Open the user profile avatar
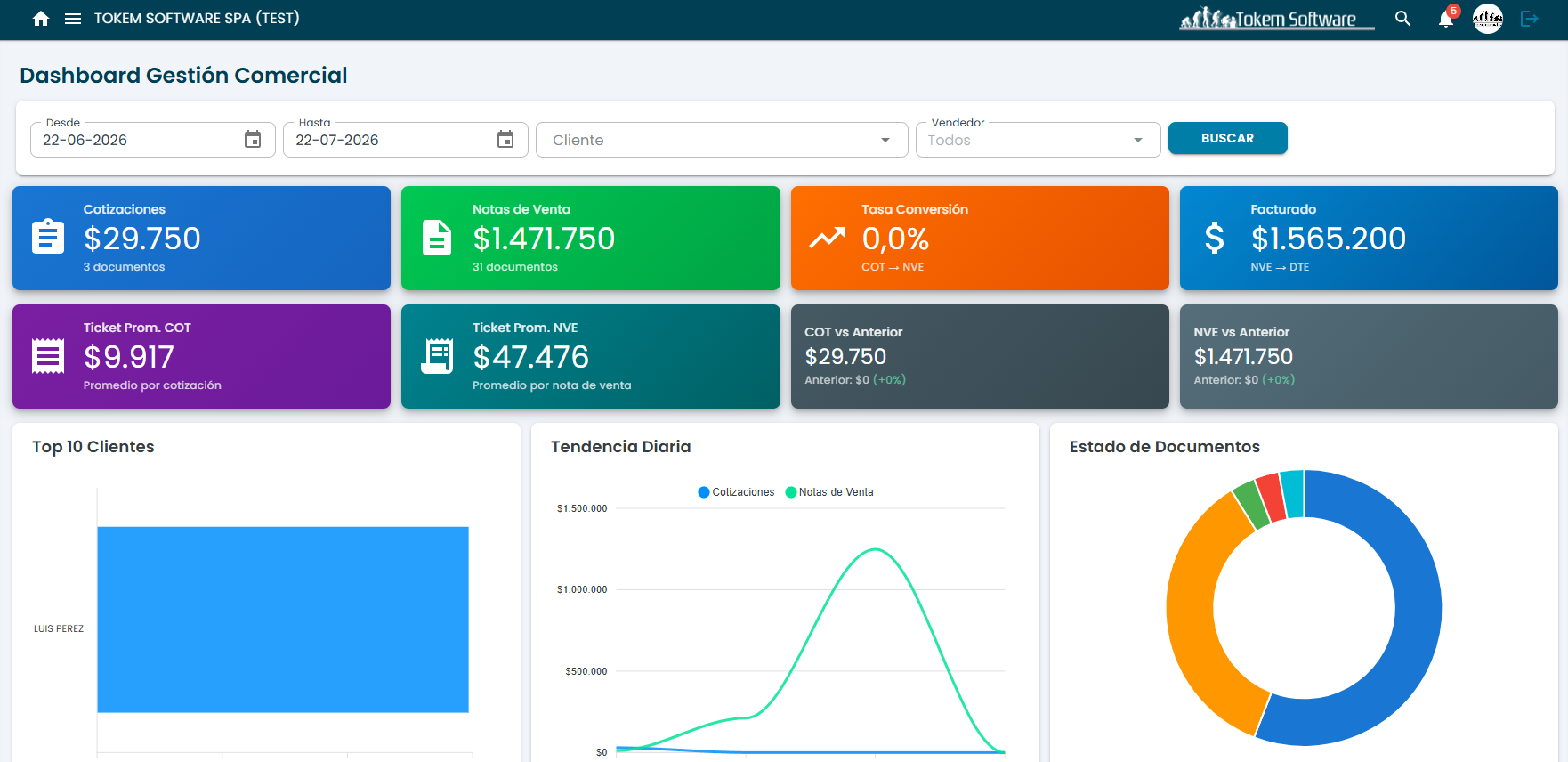The width and height of the screenshot is (1568, 762). [1488, 19]
